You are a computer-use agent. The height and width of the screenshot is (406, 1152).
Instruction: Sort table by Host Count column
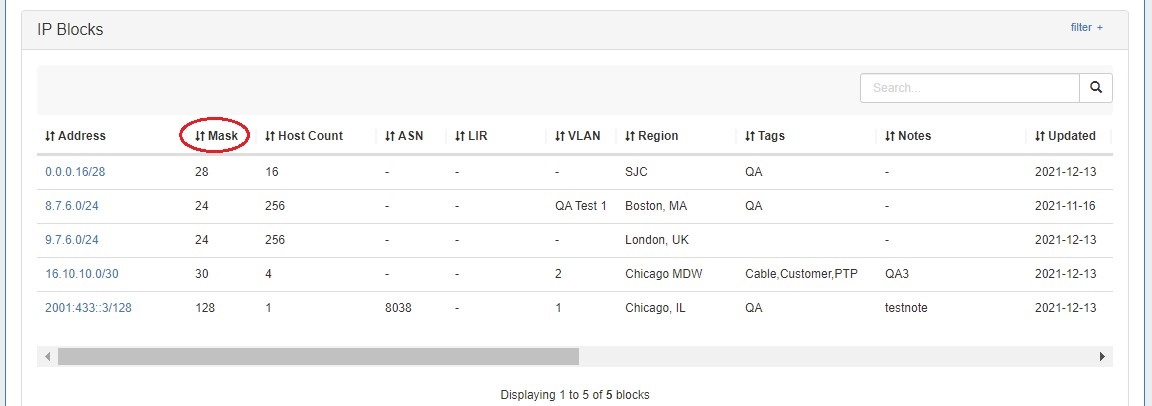coord(304,136)
